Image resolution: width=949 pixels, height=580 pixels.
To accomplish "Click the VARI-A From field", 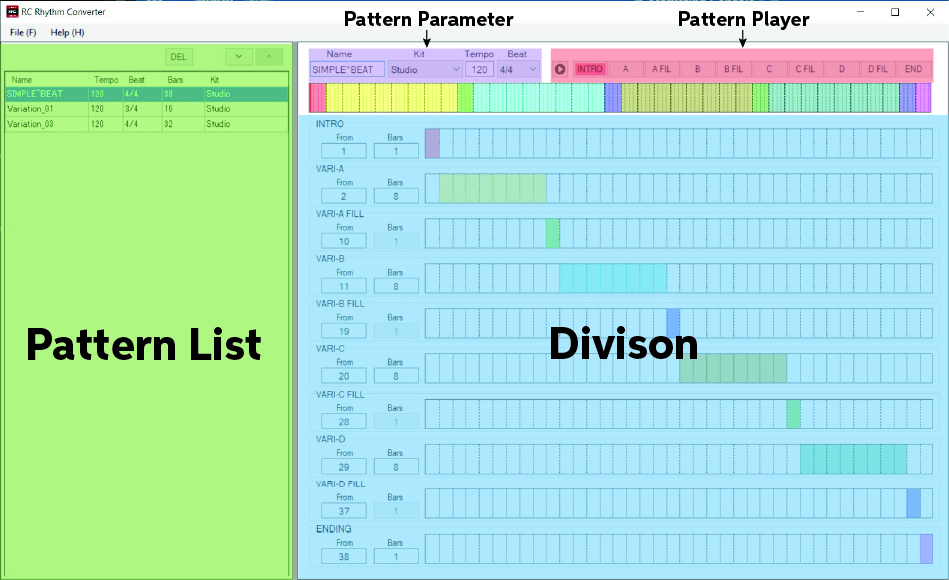I will point(345,195).
